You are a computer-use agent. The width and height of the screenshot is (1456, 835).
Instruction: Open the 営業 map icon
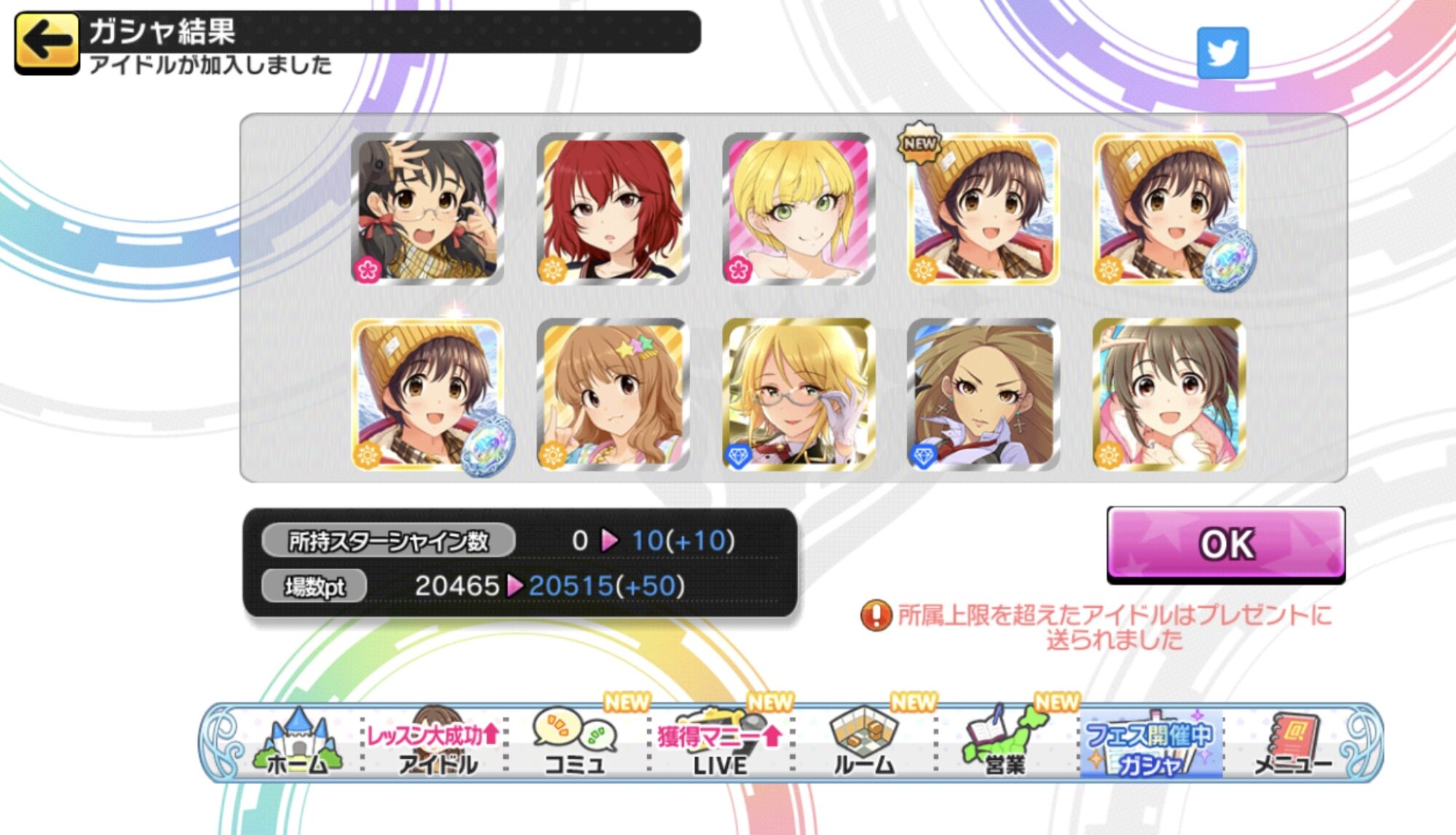coord(1005,741)
